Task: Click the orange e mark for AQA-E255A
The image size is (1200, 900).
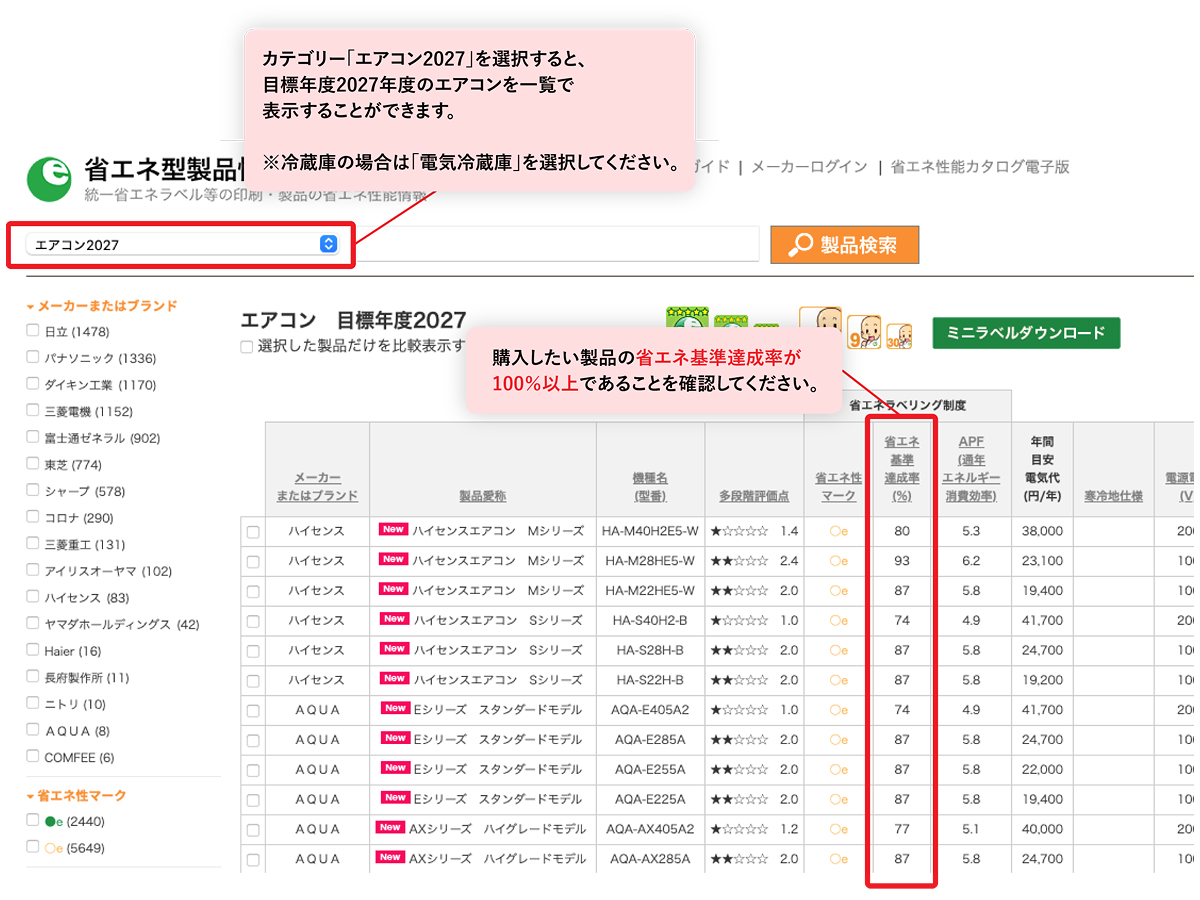Action: click(838, 770)
